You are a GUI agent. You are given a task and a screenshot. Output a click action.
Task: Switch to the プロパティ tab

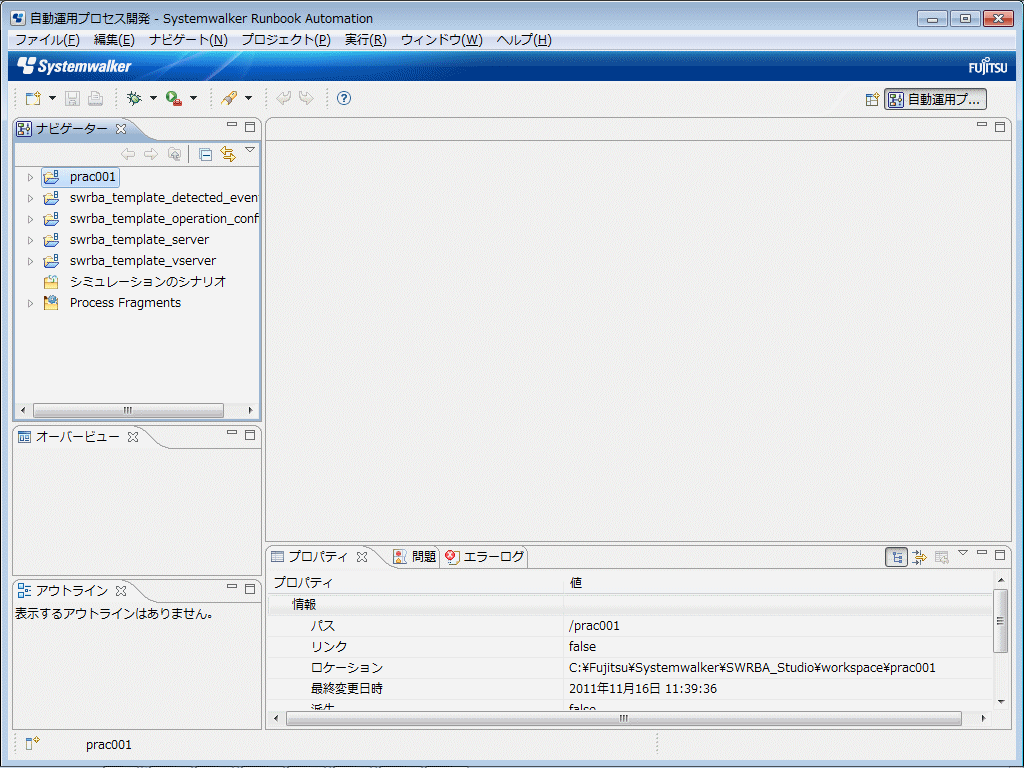318,556
